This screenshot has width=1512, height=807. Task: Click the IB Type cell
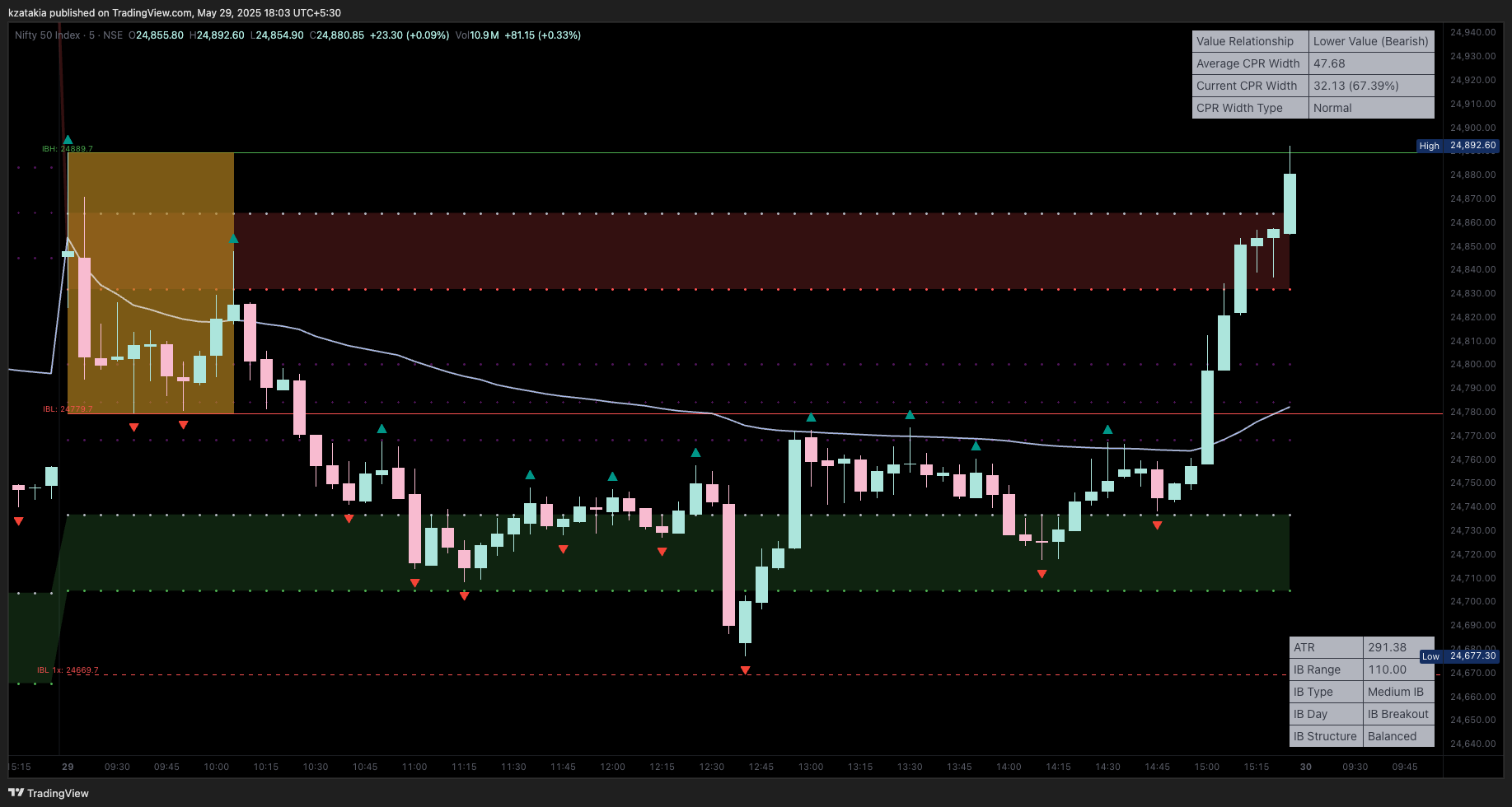(1327, 692)
